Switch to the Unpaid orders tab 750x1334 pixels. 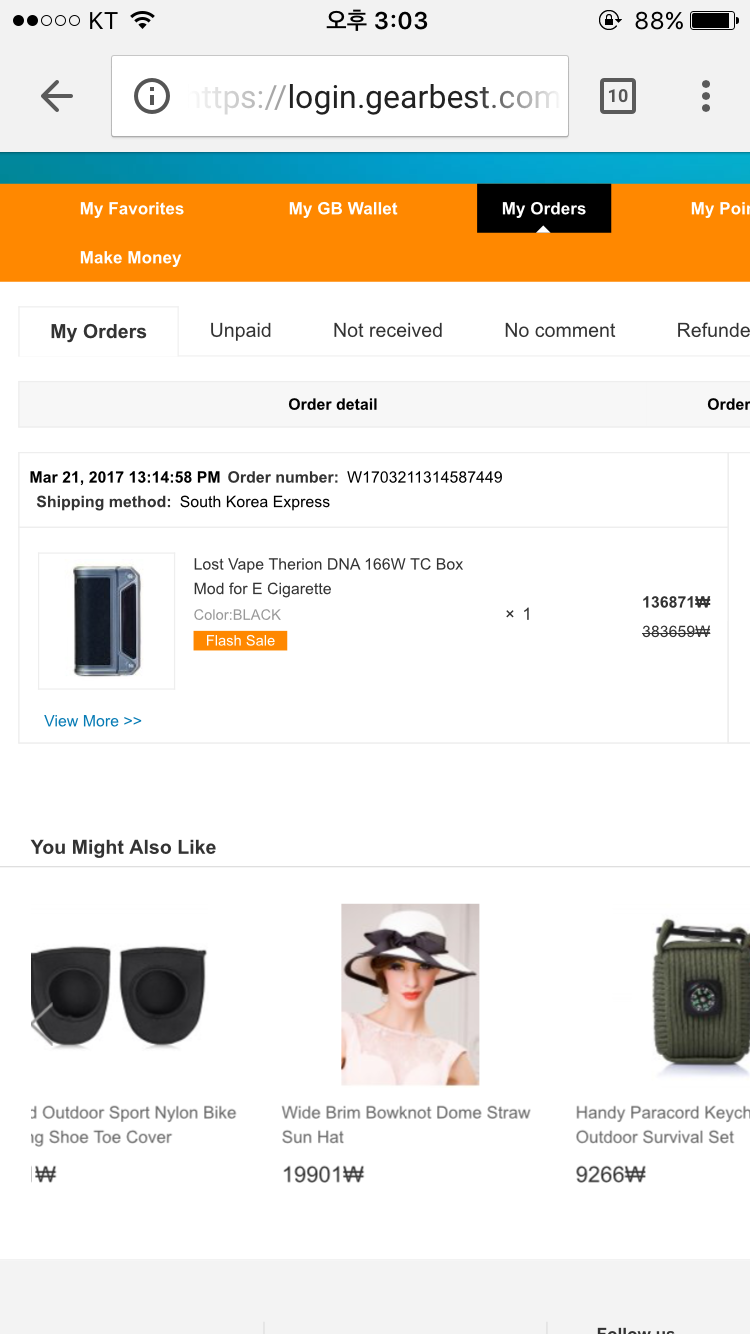pyautogui.click(x=240, y=331)
